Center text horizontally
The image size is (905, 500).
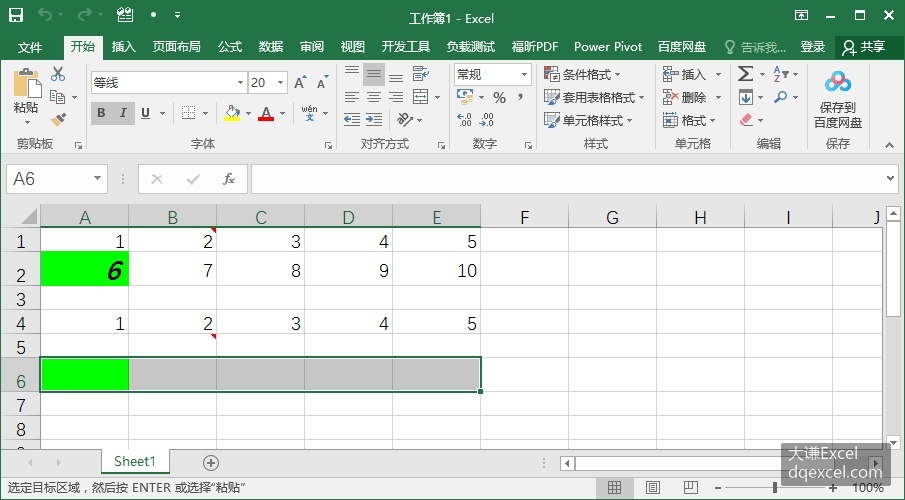point(374,97)
